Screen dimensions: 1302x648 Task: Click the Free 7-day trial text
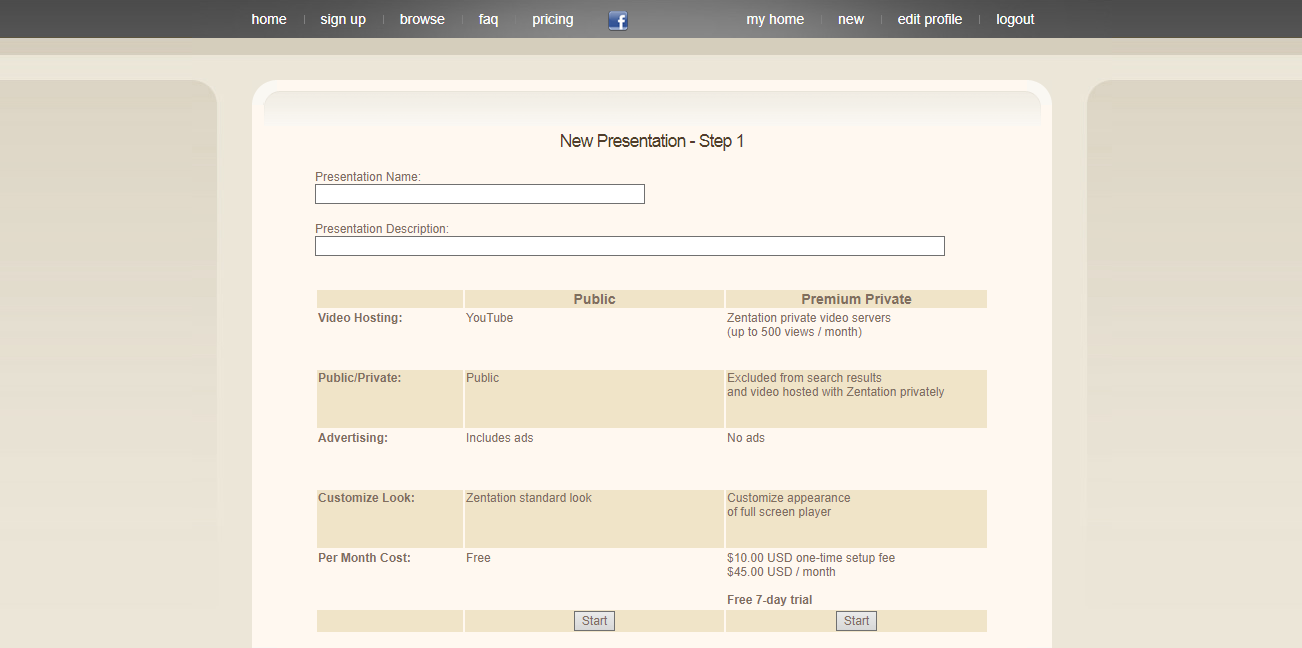coord(769,600)
